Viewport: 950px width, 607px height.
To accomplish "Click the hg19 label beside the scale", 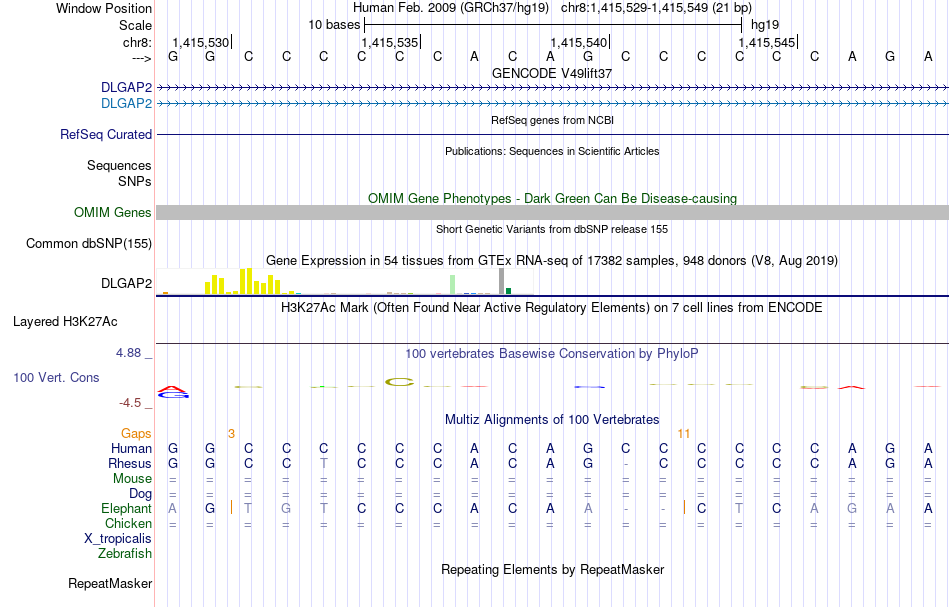I will (x=765, y=25).
